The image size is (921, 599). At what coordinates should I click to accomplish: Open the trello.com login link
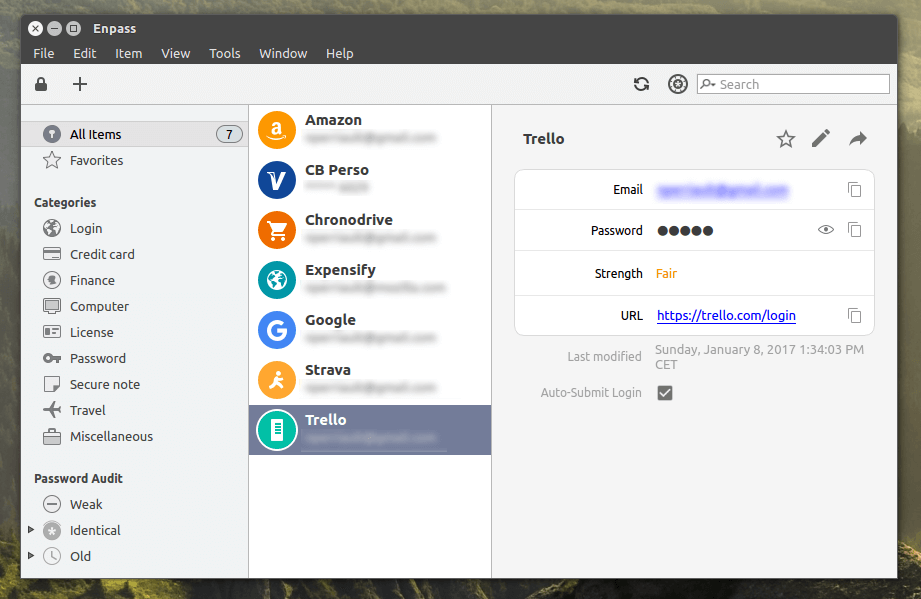point(726,315)
